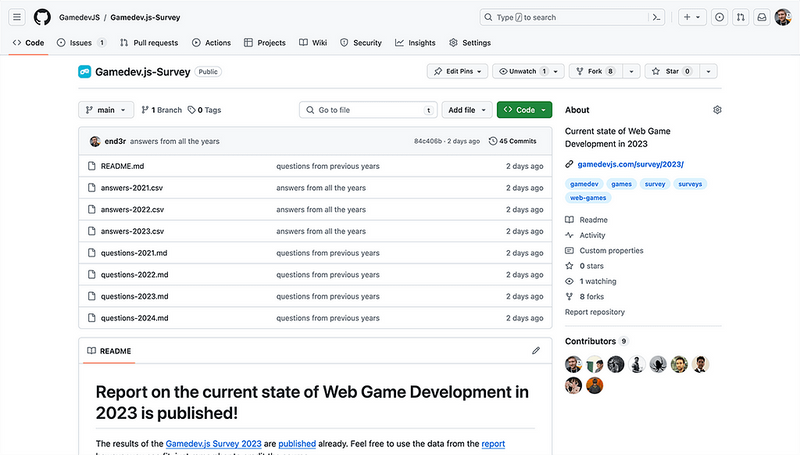Expand the Star lists dropdown arrow
This screenshot has width=800, height=455.
pos(708,71)
